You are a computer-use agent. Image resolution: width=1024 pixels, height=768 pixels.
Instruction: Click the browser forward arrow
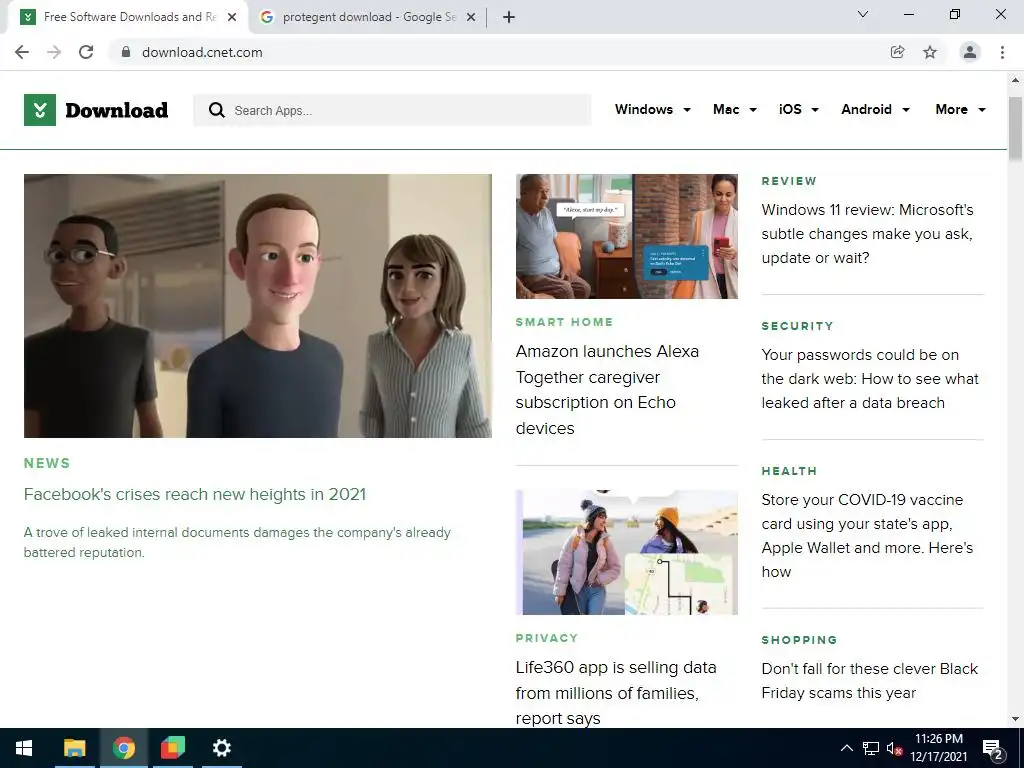tap(54, 52)
